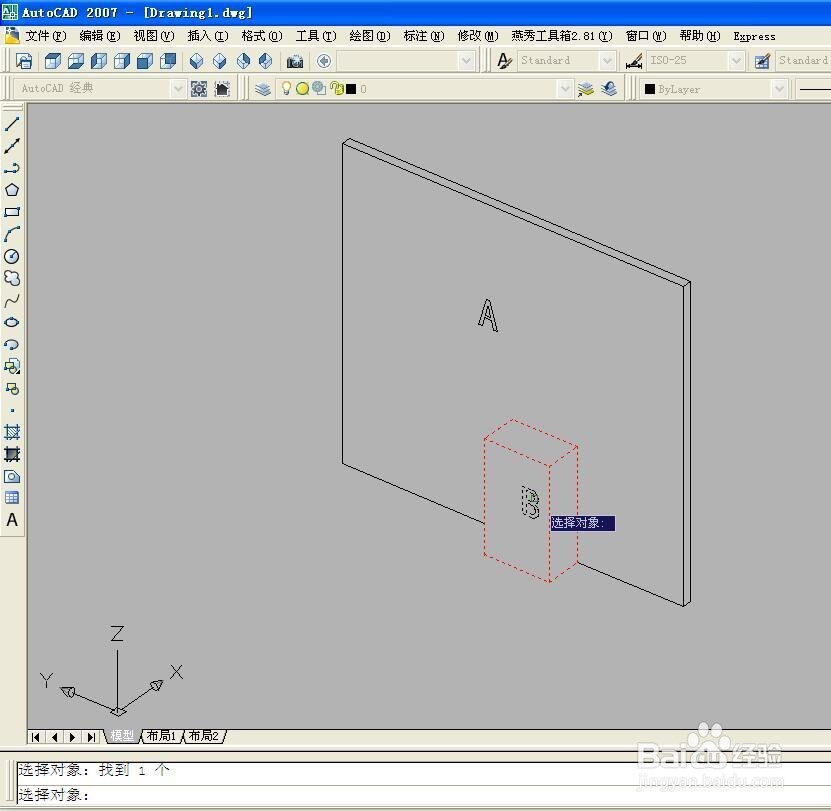
Task: Select the Polyline tool
Action: tap(12, 168)
